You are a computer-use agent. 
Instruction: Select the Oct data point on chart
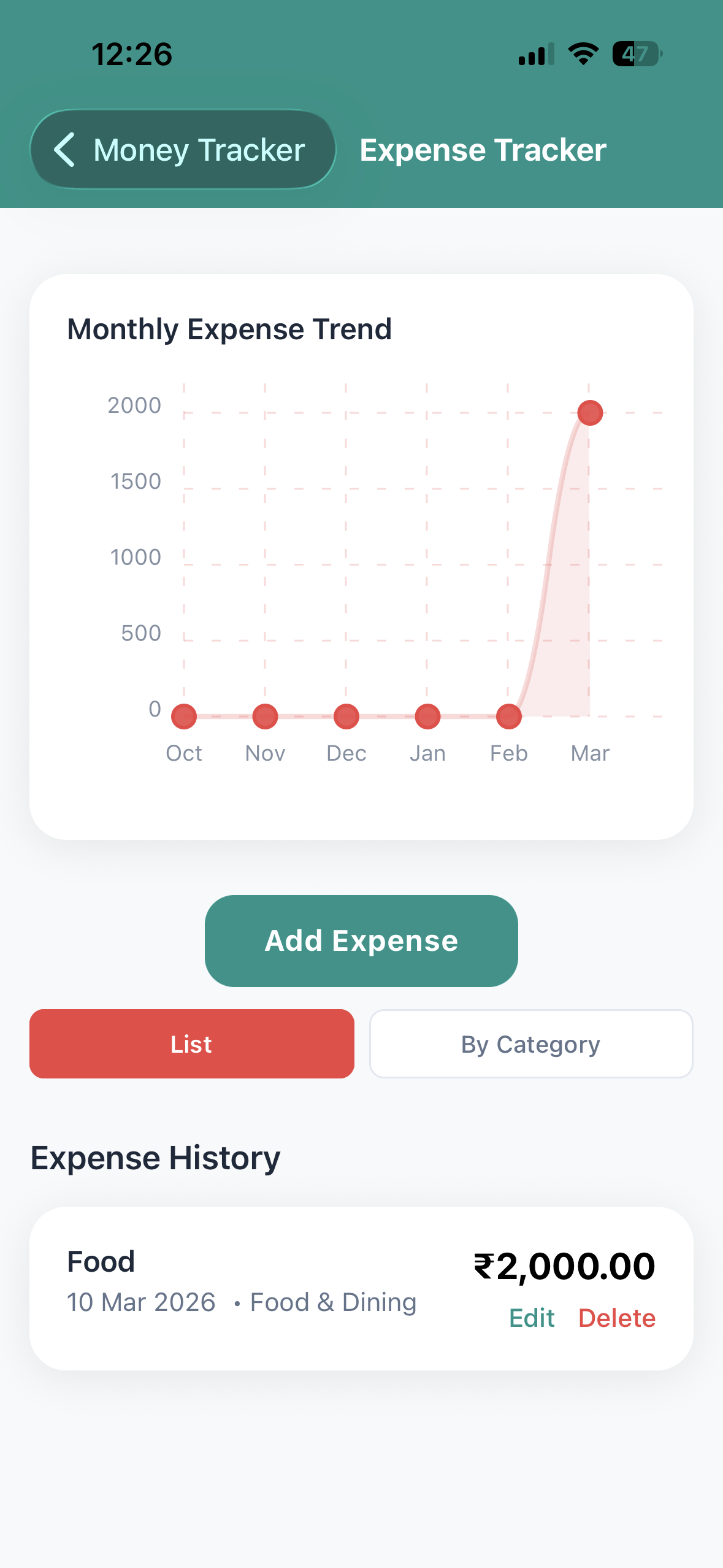pyautogui.click(x=184, y=717)
